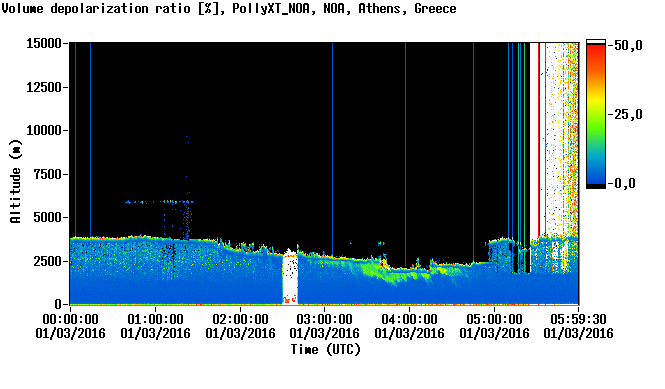Click the 5000 altitude tick label

(48, 217)
